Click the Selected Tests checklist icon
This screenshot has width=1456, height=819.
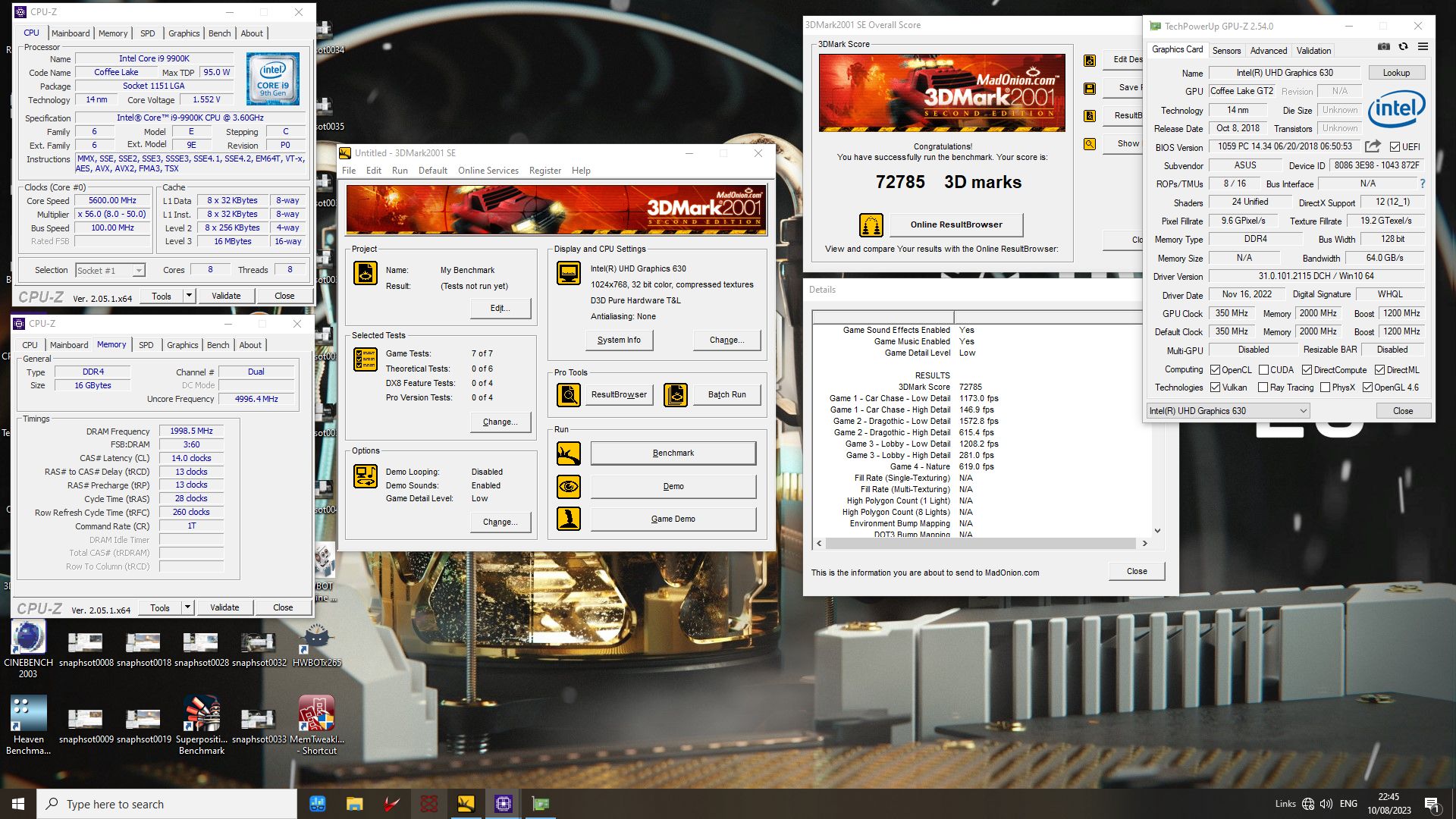coord(366,359)
